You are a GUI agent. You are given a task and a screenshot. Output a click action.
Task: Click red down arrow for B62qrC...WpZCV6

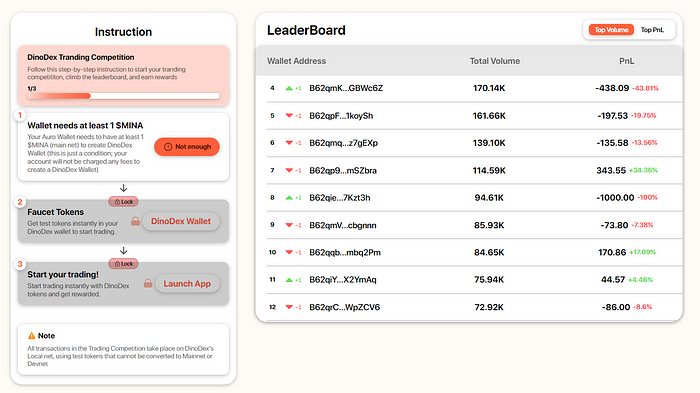[x=289, y=307]
